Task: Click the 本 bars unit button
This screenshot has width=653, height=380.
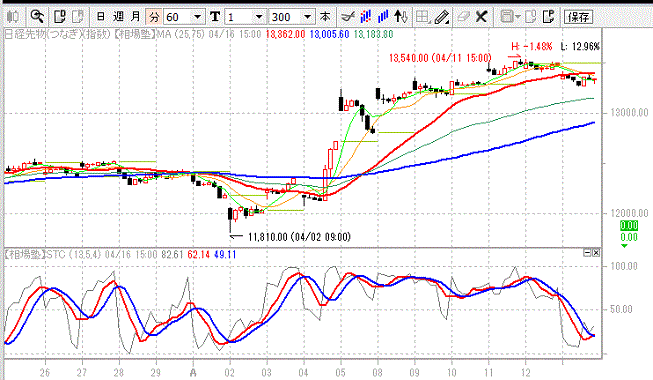Action: [325, 17]
